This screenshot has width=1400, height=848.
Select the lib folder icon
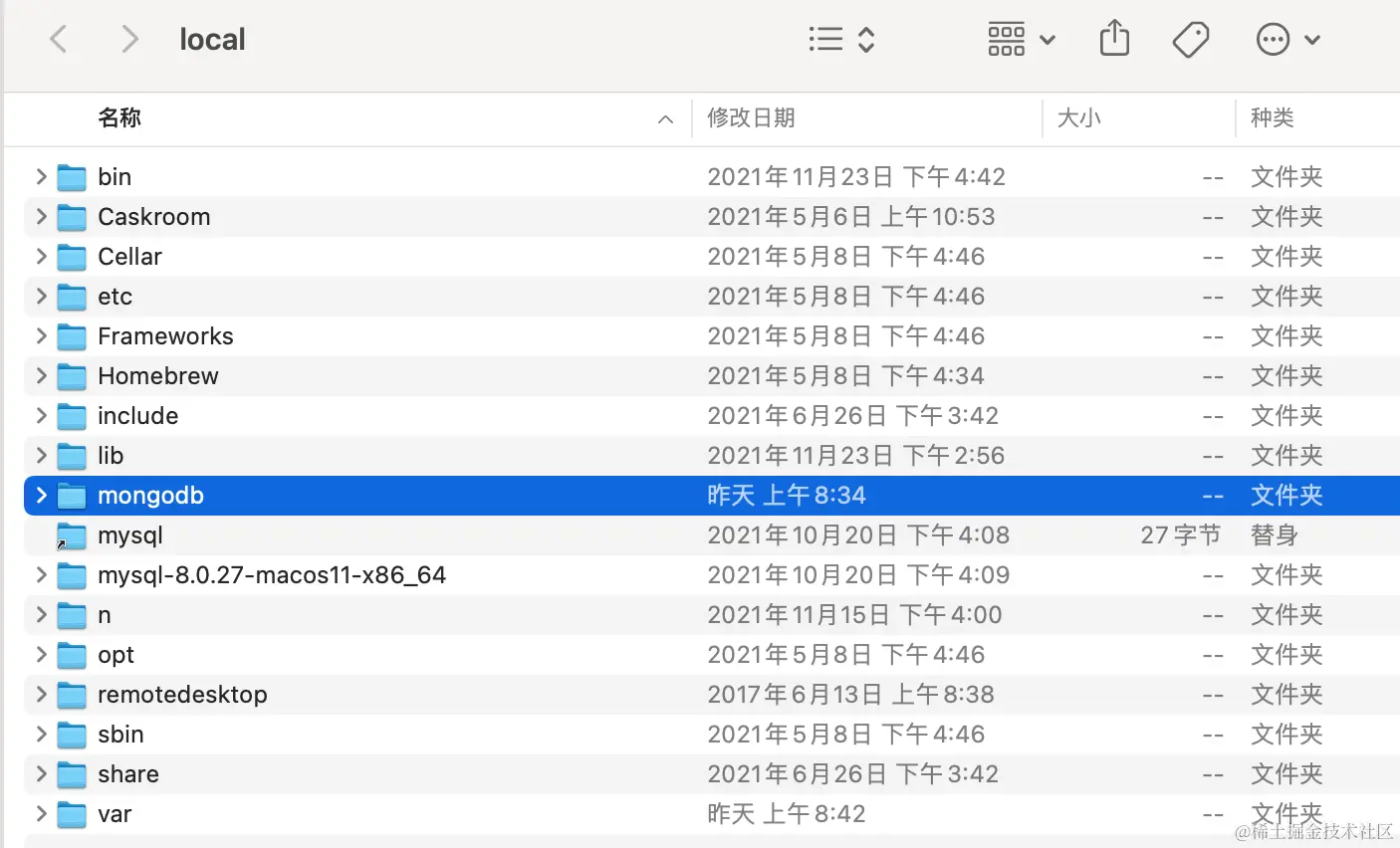(72, 456)
